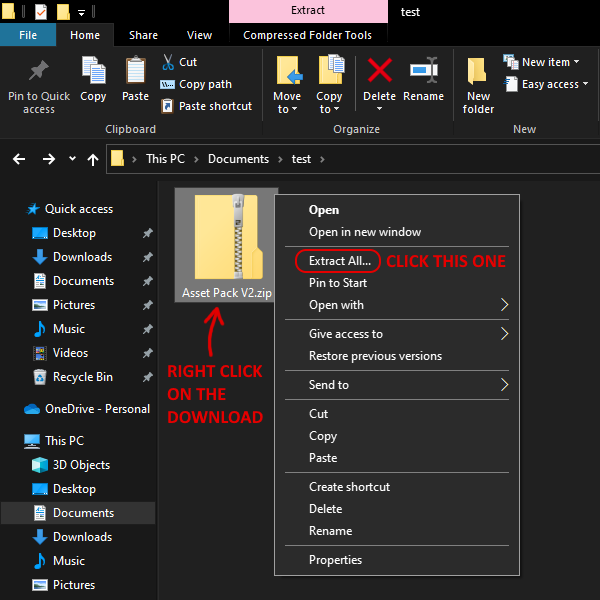The height and width of the screenshot is (600, 600).
Task: Click the Cut scissors icon in ribbon
Action: (x=168, y=62)
